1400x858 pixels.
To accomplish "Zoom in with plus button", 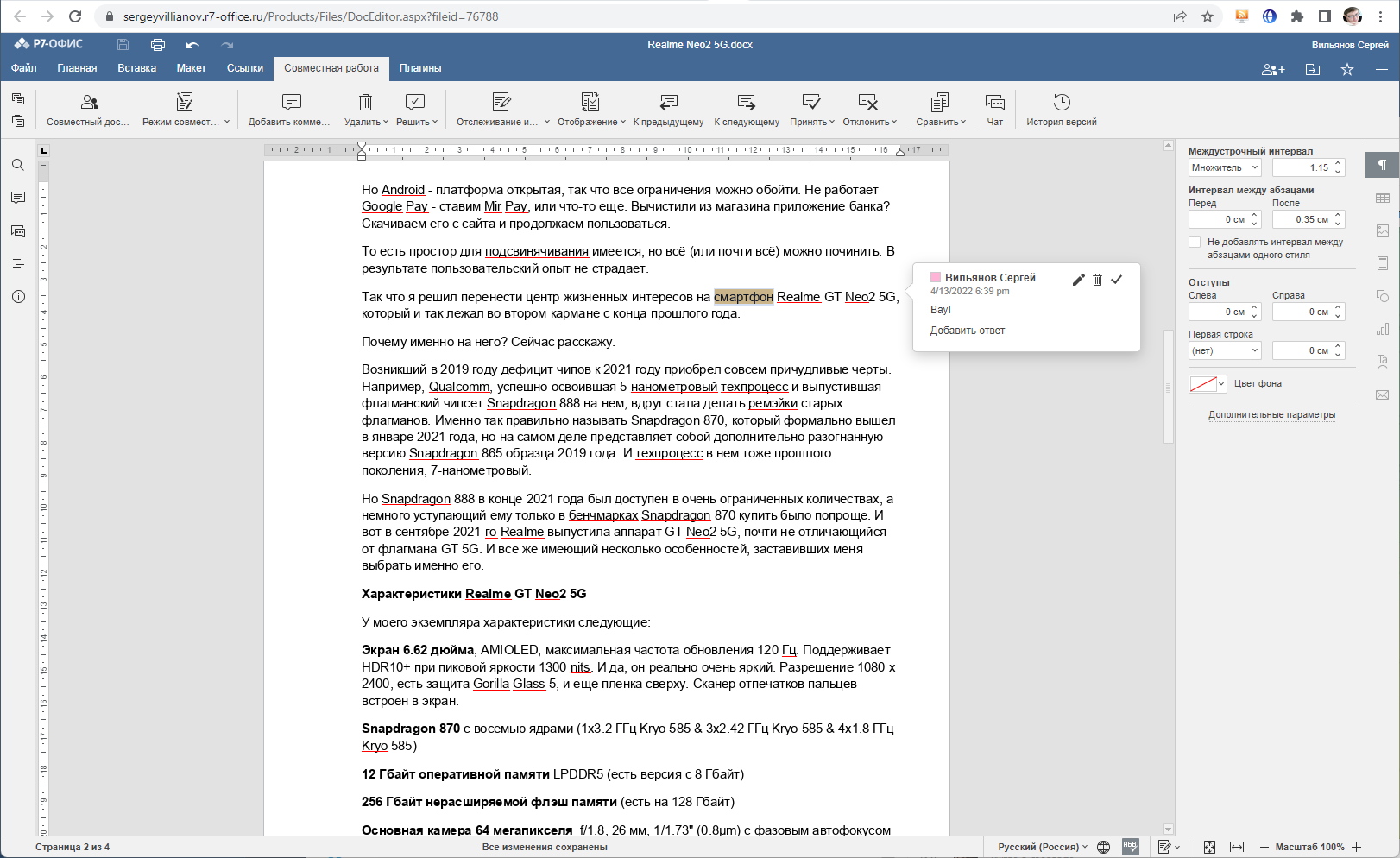I will click(x=1357, y=847).
